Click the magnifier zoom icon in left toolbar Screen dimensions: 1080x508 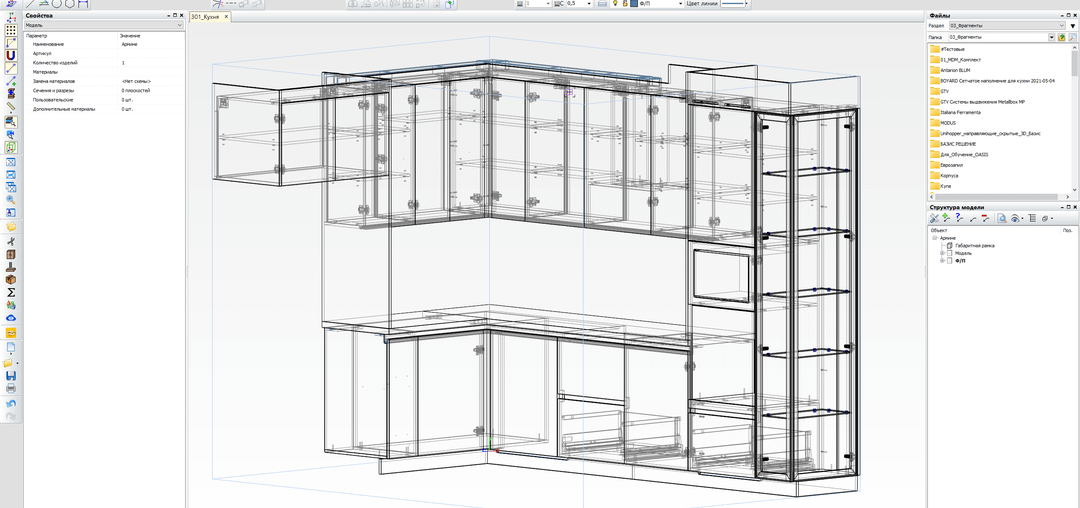pyautogui.click(x=10, y=199)
